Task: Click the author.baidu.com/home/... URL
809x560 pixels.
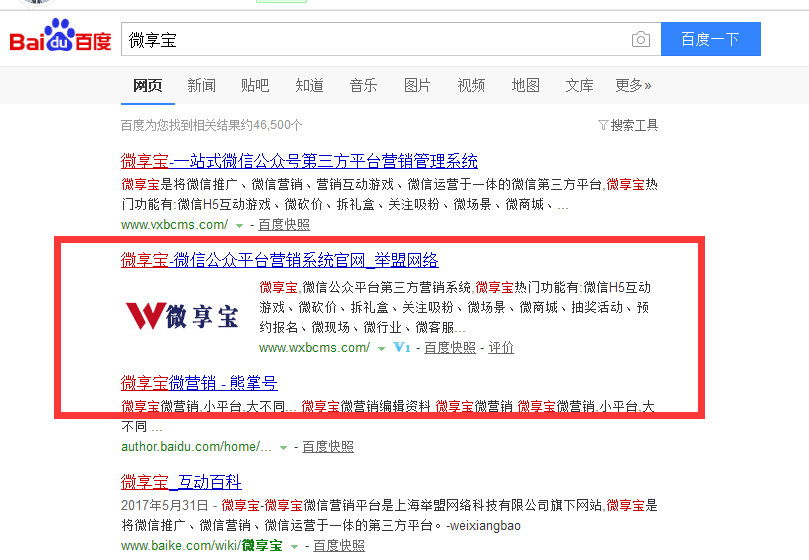Action: [x=196, y=446]
